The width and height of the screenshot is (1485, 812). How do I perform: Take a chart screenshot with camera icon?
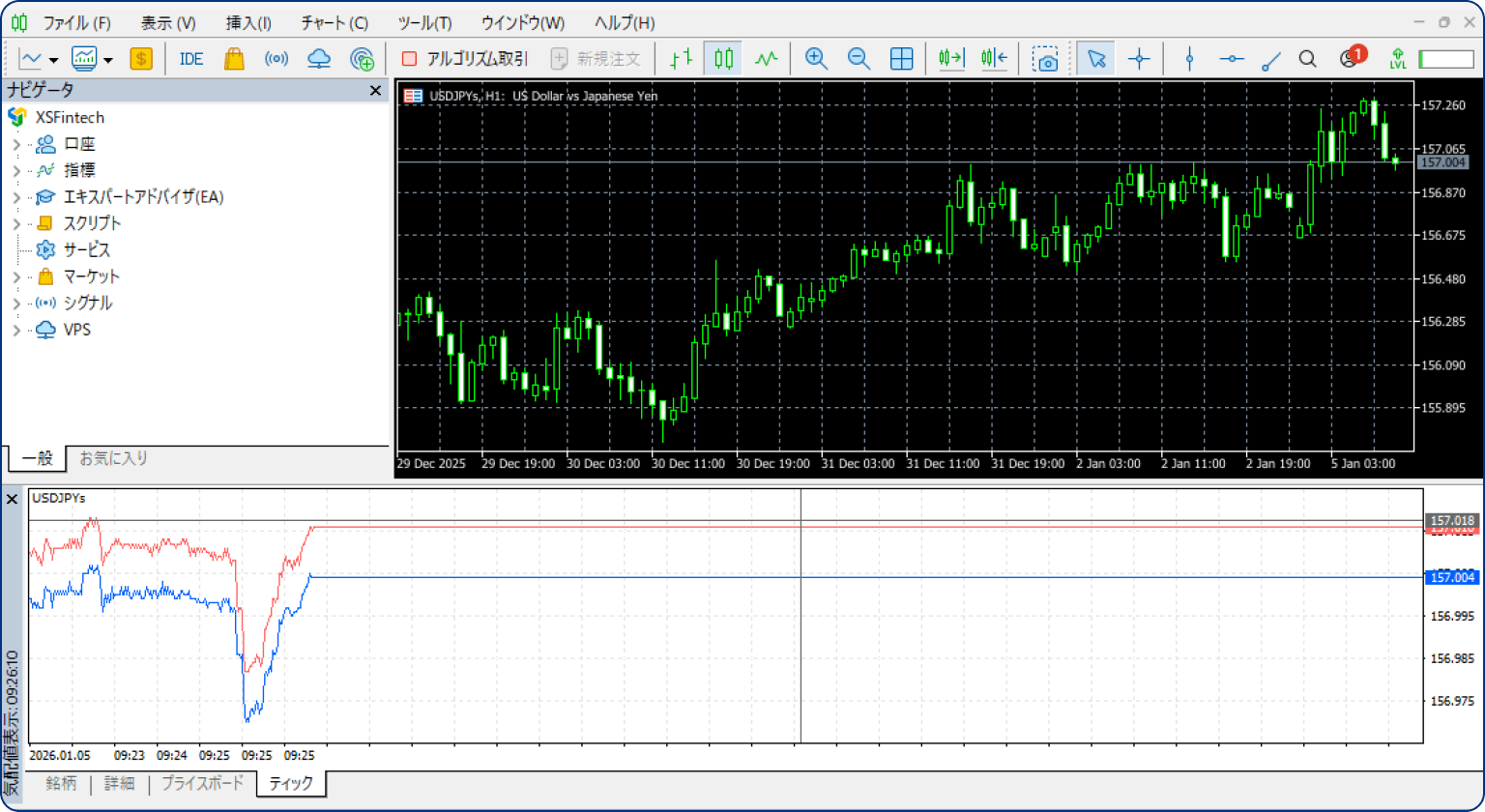click(x=1044, y=59)
